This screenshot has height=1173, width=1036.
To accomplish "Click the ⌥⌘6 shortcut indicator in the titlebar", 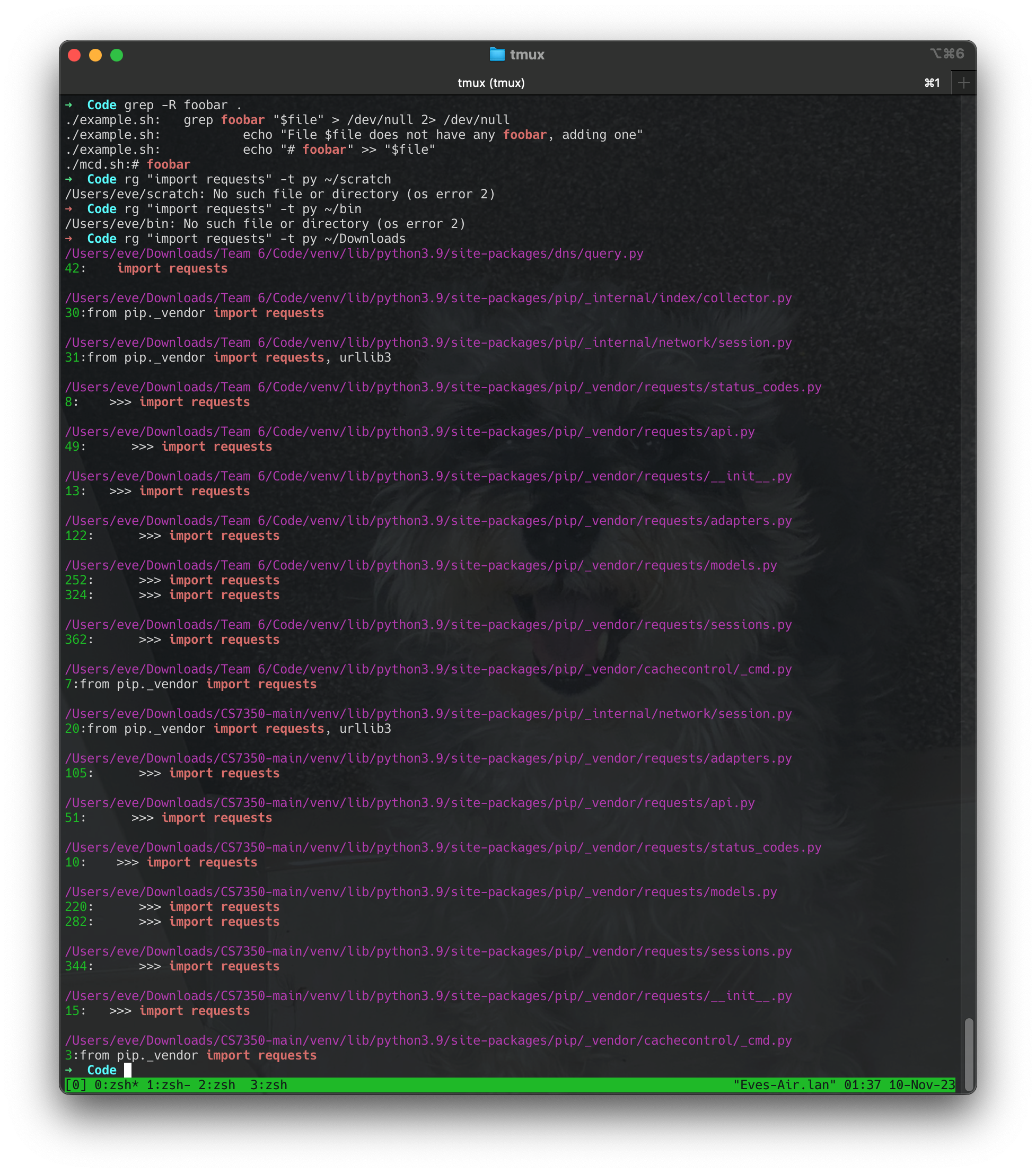I will [x=947, y=54].
